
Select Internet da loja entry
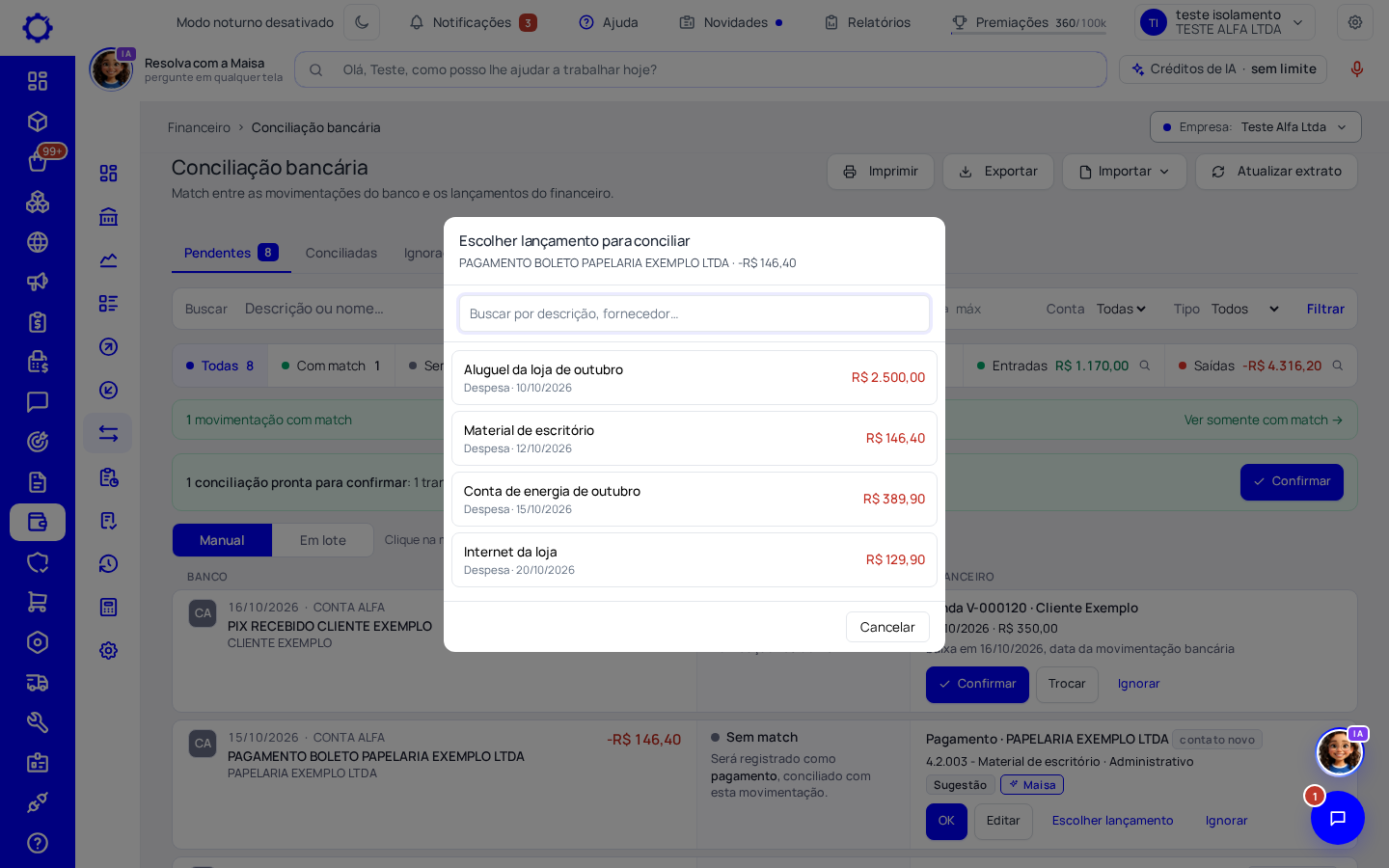[694, 559]
